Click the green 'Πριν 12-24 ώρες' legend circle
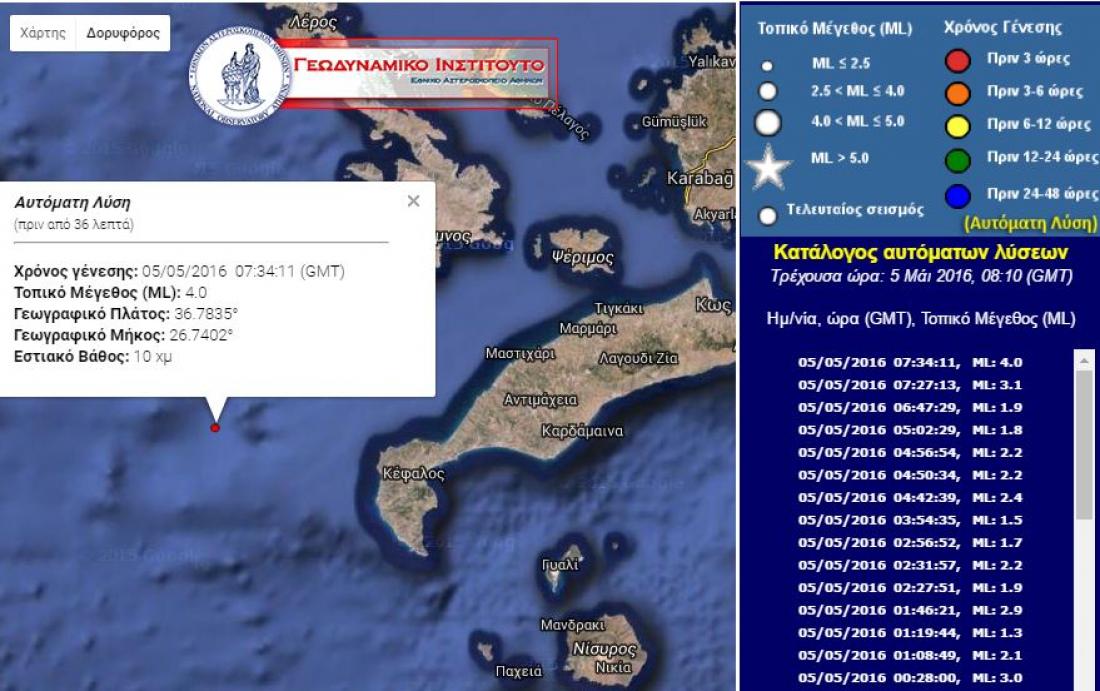The height and width of the screenshot is (691, 1100). [958, 158]
